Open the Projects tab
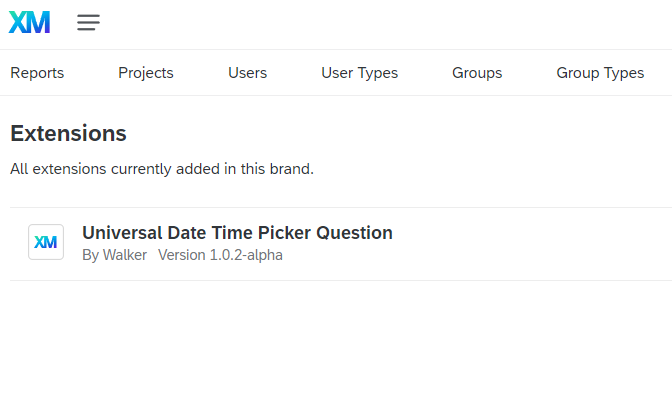Screen dimensions: 672x404 [x=146, y=73]
